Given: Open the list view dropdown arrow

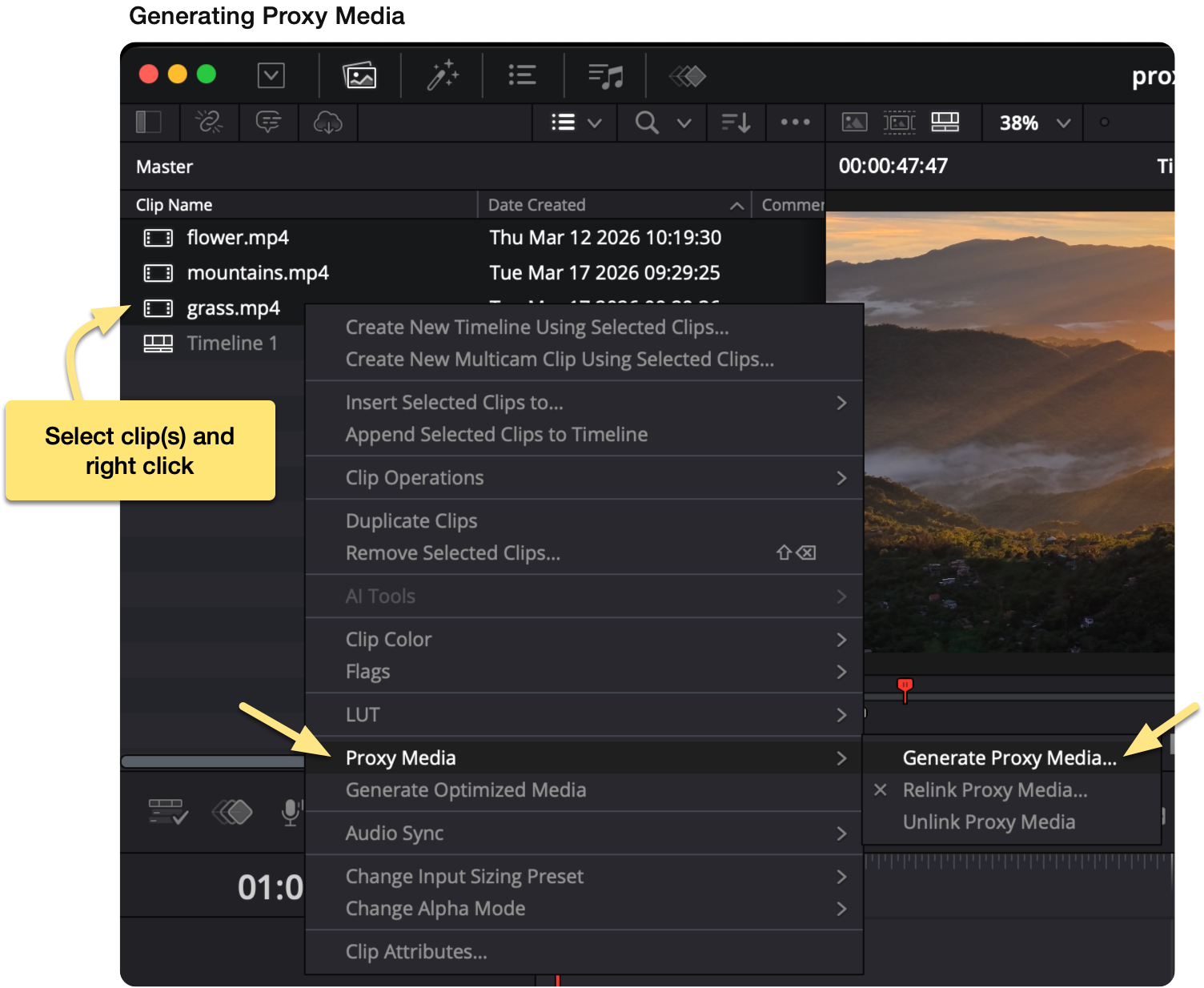Looking at the screenshot, I should coord(595,122).
